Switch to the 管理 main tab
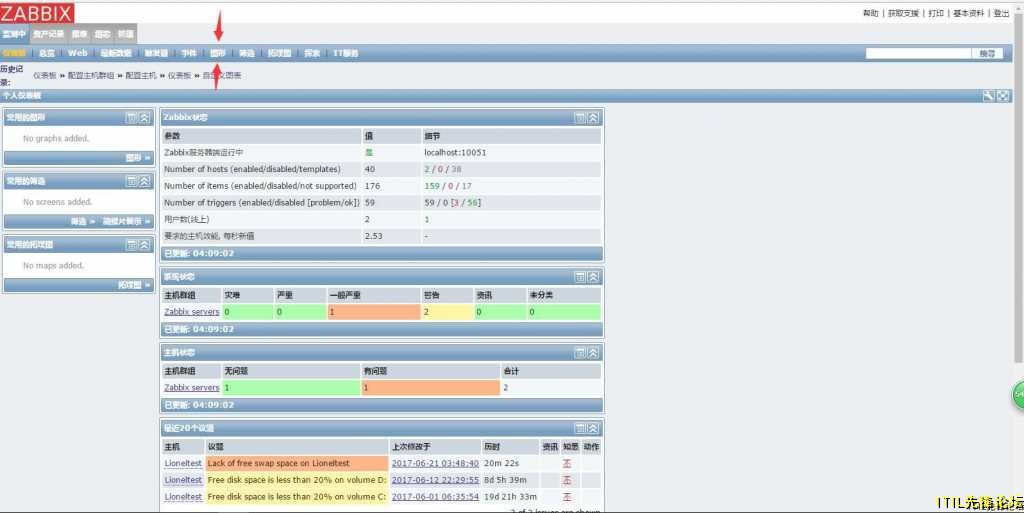This screenshot has width=1024, height=513. (125, 34)
